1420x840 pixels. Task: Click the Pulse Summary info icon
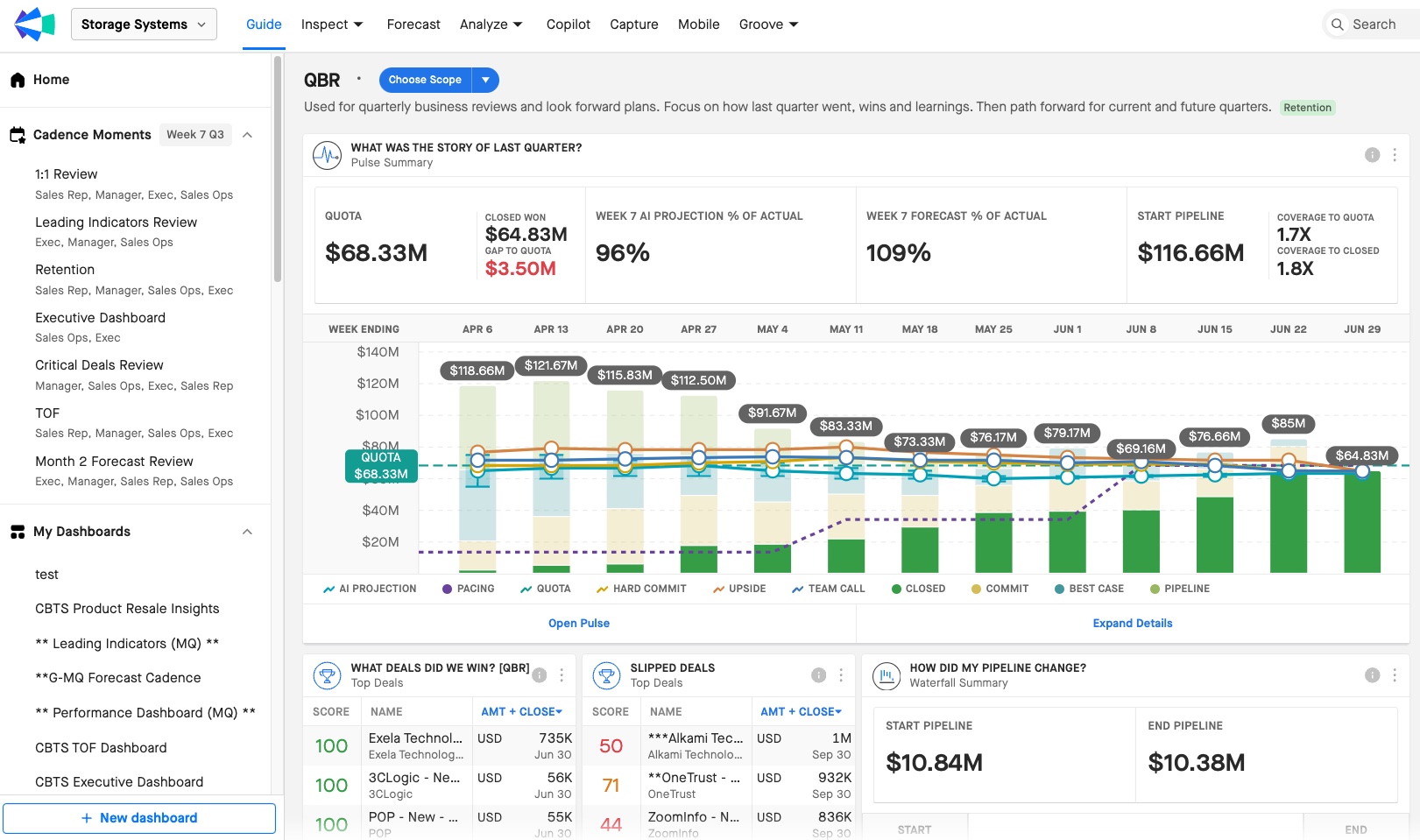(1372, 155)
